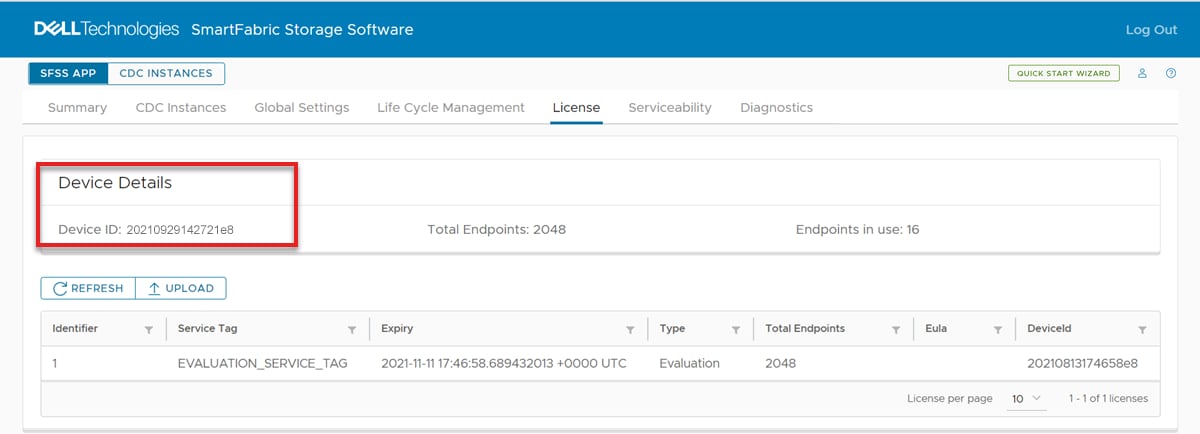The image size is (1200, 434).
Task: Open the help question mark icon
Action: click(1171, 73)
